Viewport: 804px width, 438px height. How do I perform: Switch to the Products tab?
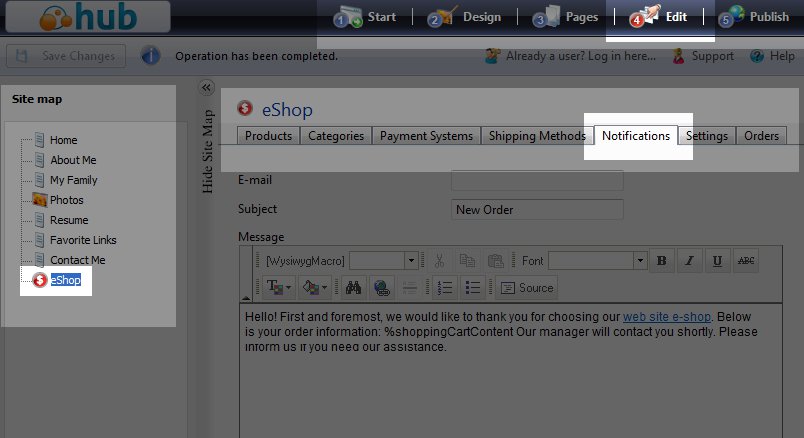(x=268, y=136)
